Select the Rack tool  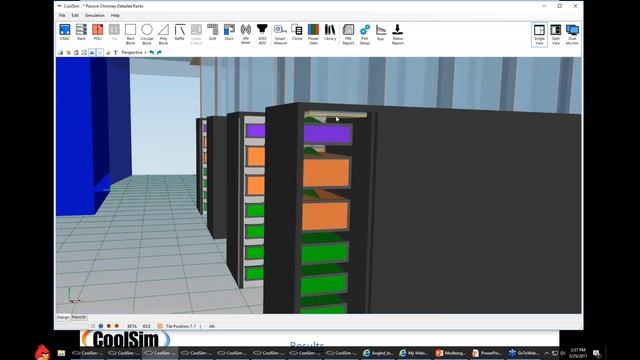click(x=81, y=32)
